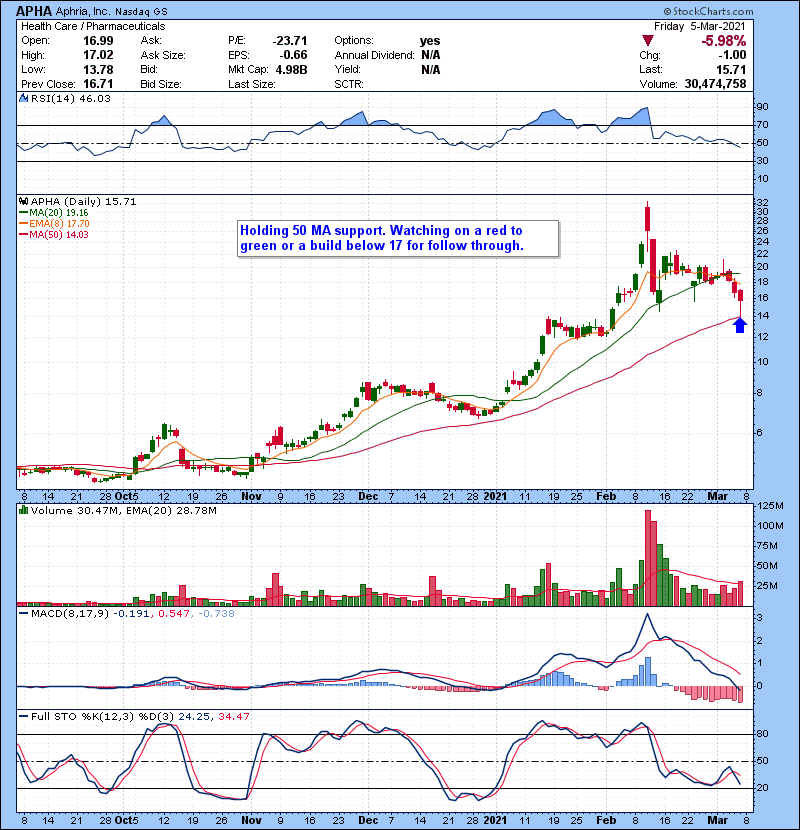The image size is (800, 830).
Task: Click the Annual Dividend label
Action: pyautogui.click(x=374, y=55)
